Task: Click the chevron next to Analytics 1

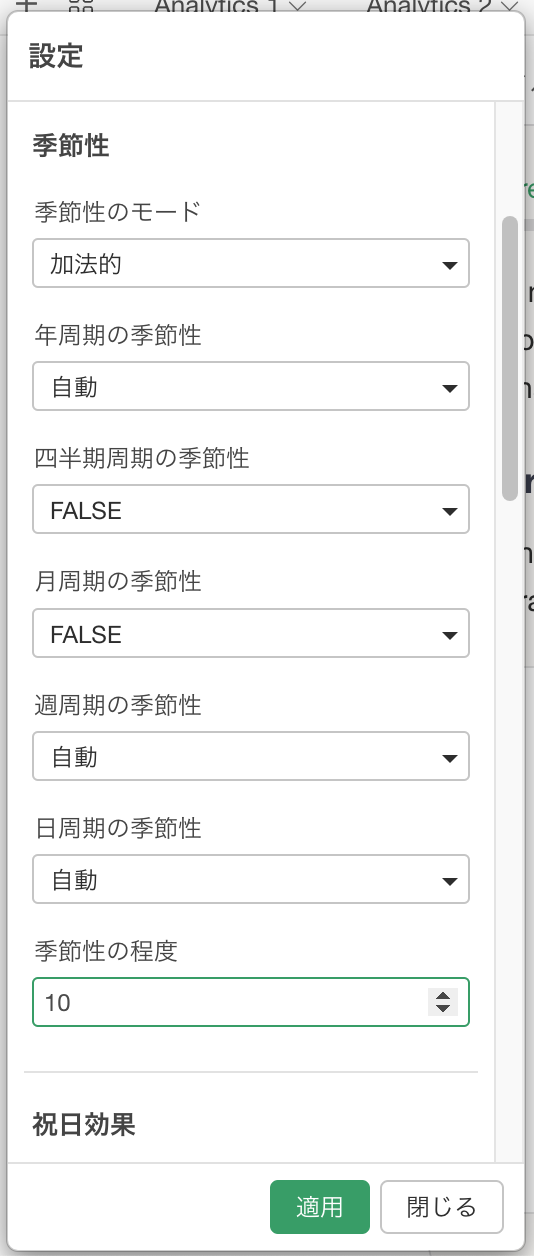Action: [296, 6]
